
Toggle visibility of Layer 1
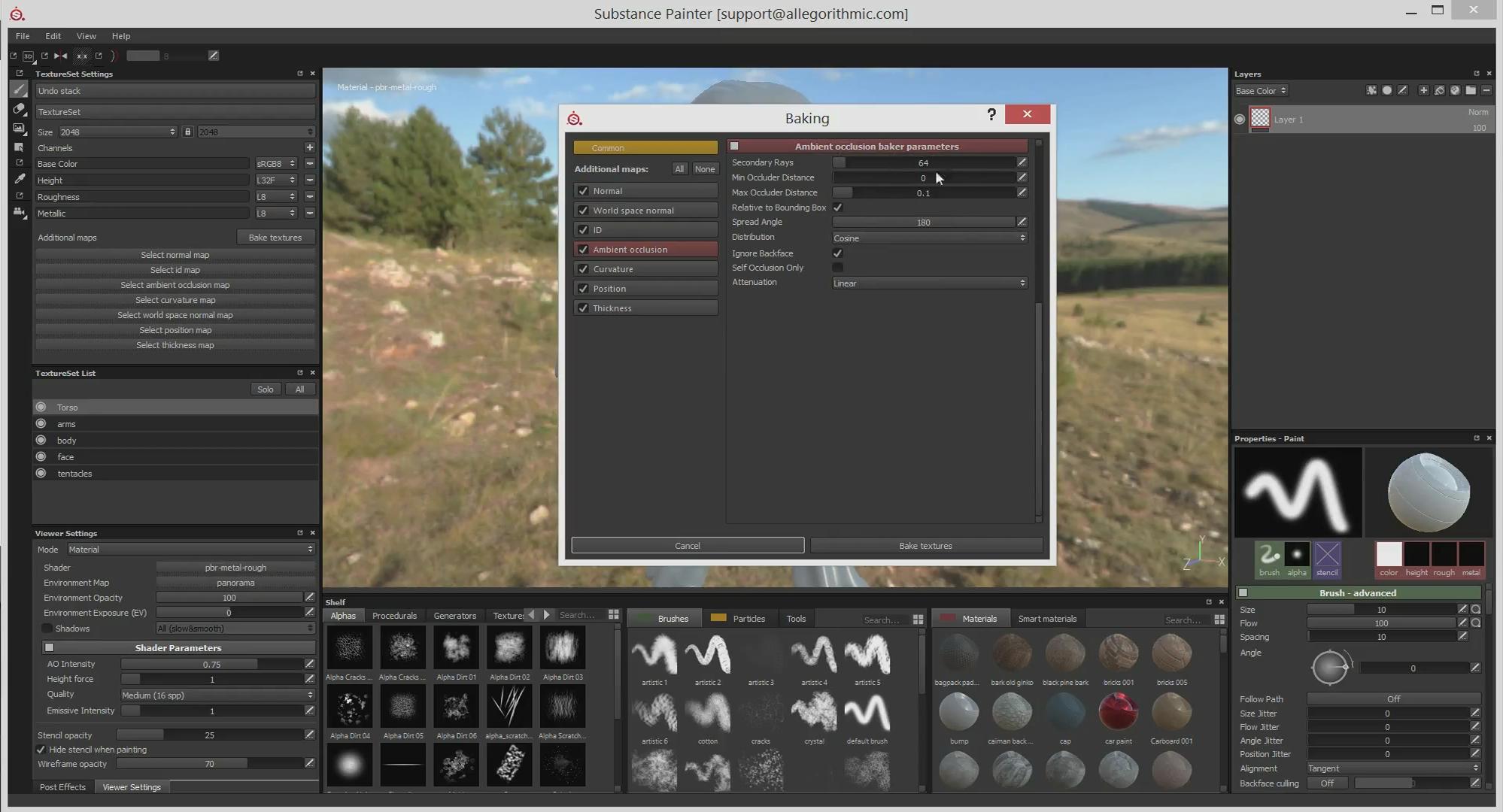click(x=1240, y=119)
